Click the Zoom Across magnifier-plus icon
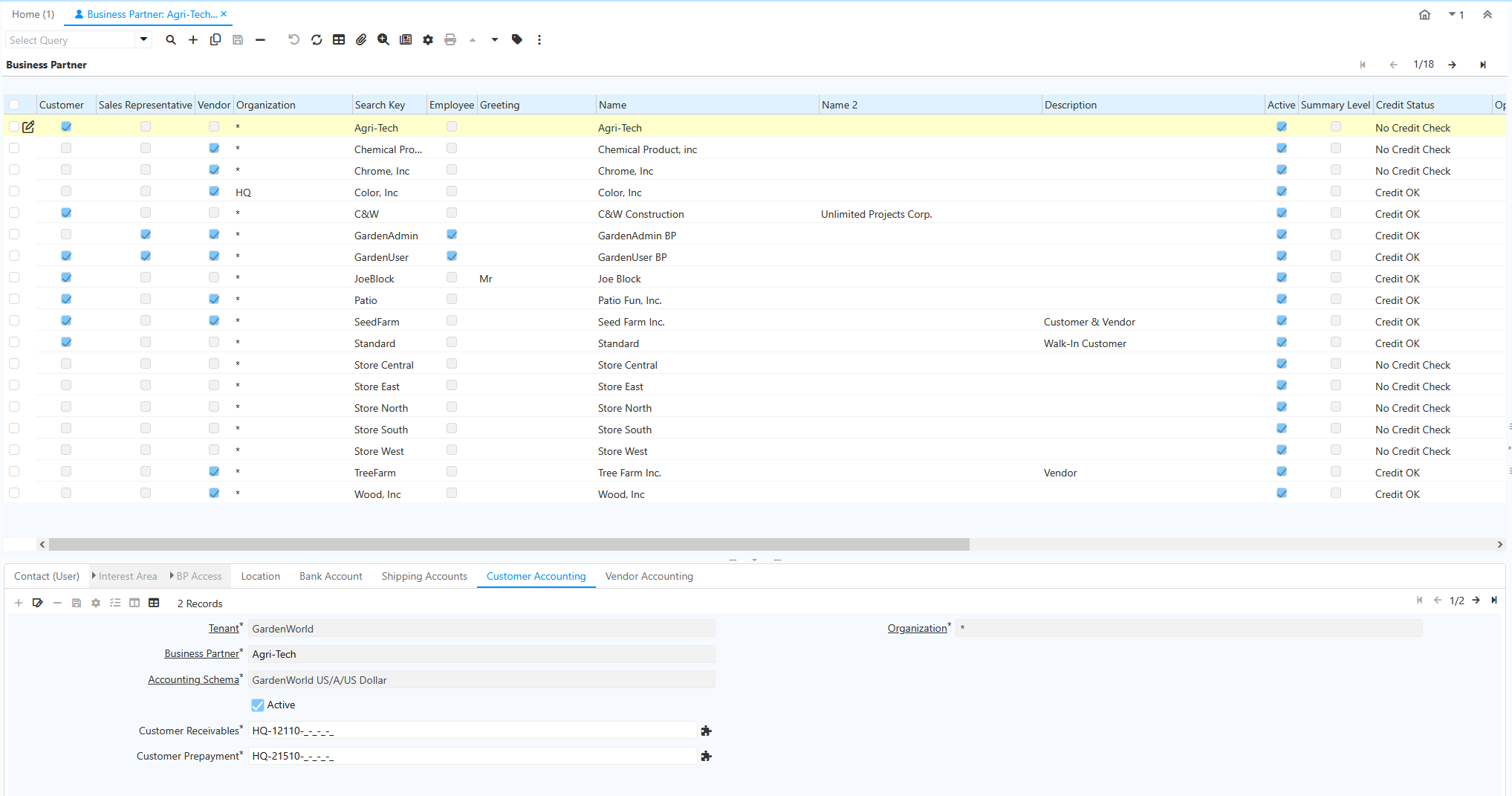The image size is (1512, 796). [383, 40]
